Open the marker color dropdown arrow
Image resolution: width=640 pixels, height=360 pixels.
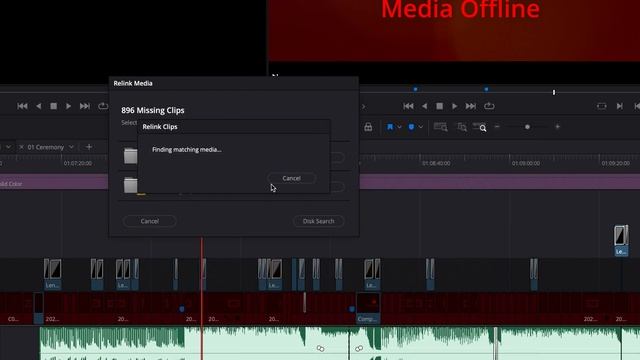pos(421,127)
